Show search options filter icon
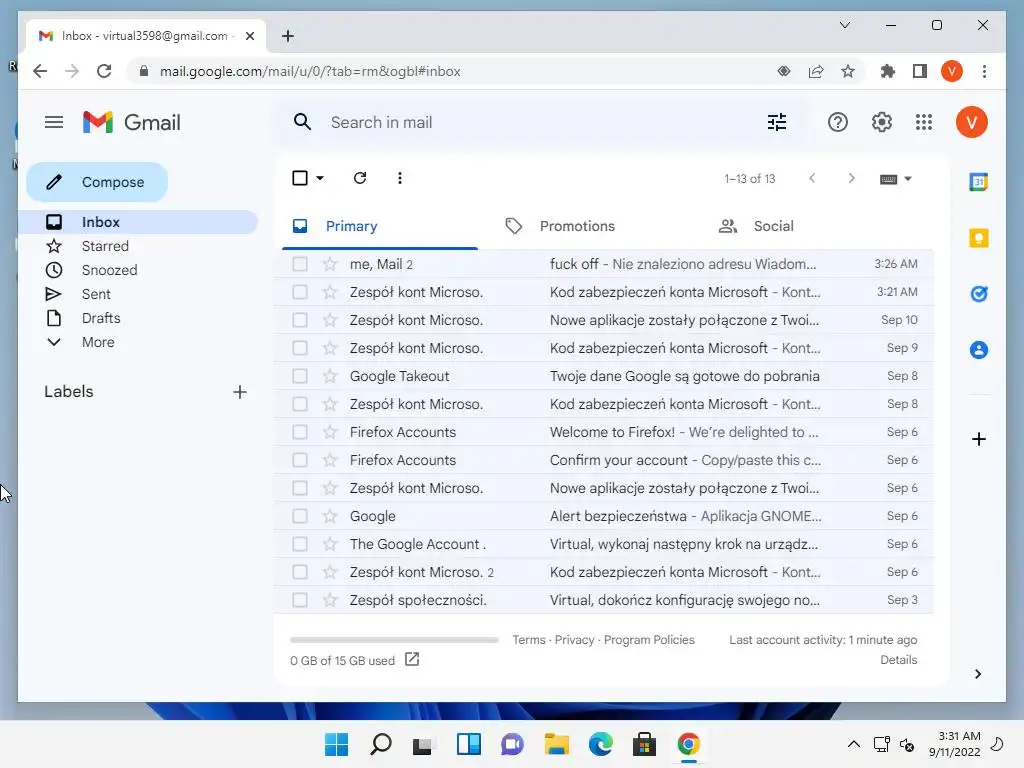1024x768 pixels. pos(776,122)
